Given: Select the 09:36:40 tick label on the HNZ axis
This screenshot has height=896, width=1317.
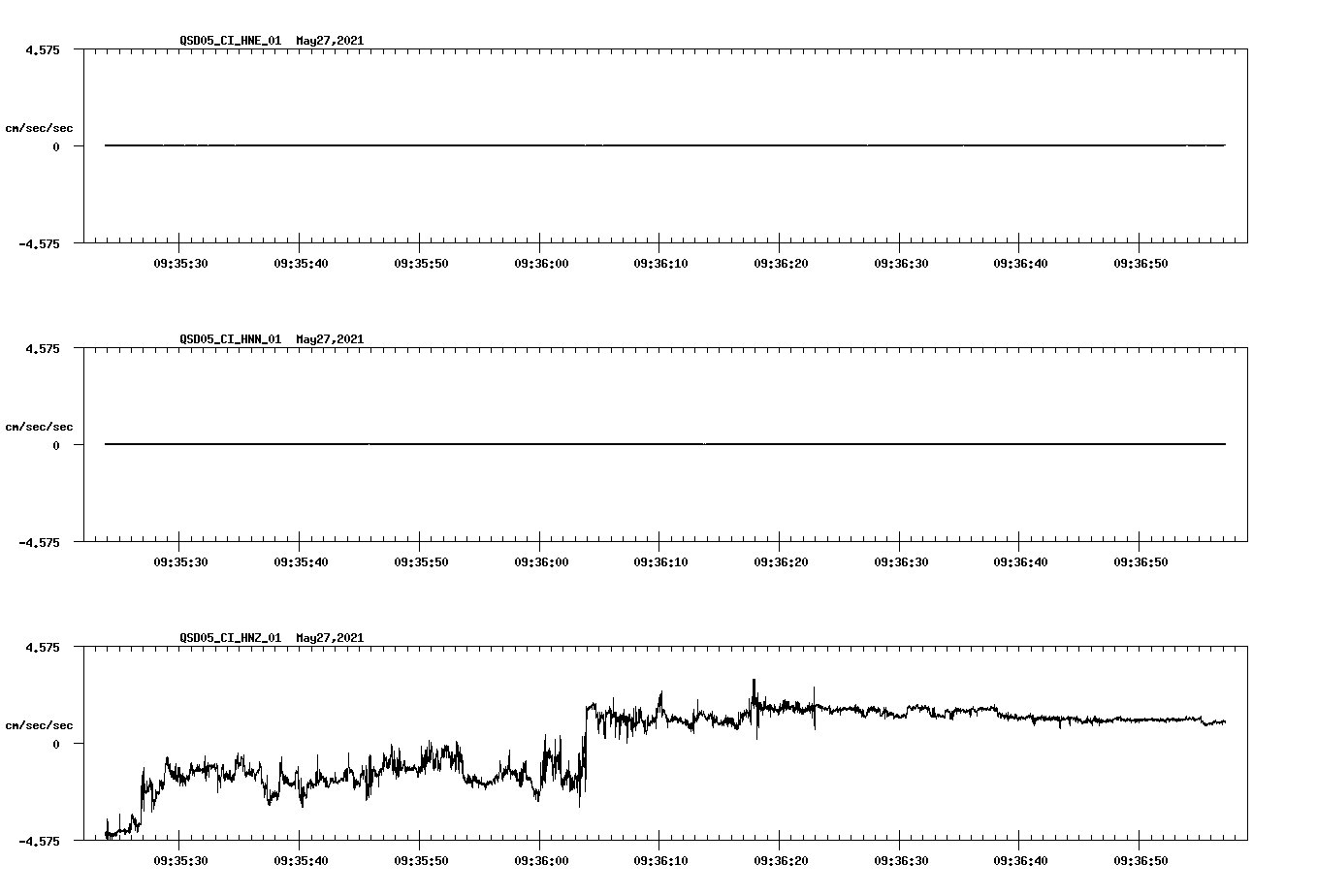Looking at the screenshot, I should click(1018, 859).
